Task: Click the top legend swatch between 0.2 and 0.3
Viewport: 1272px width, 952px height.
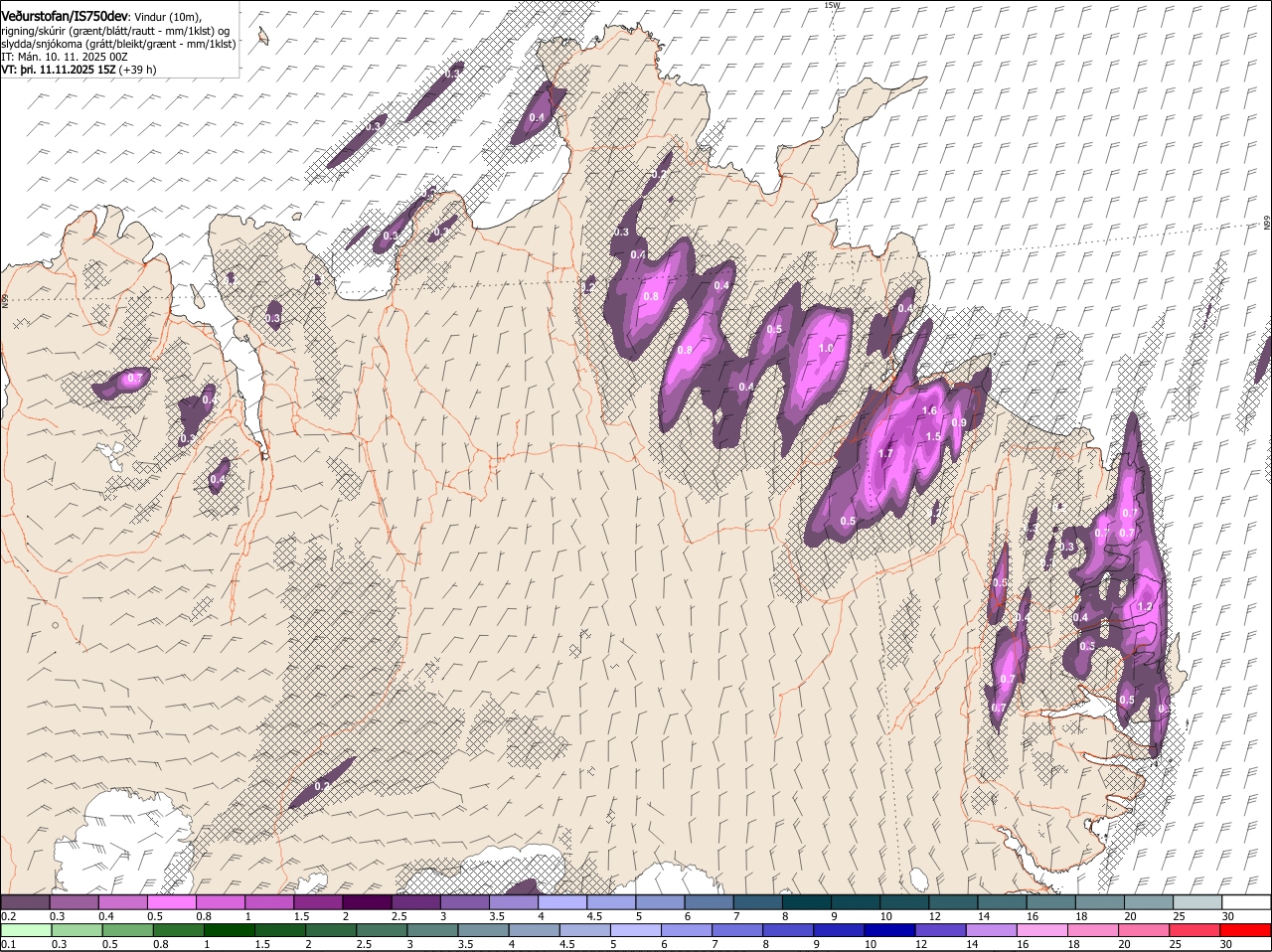Action: click(25, 901)
